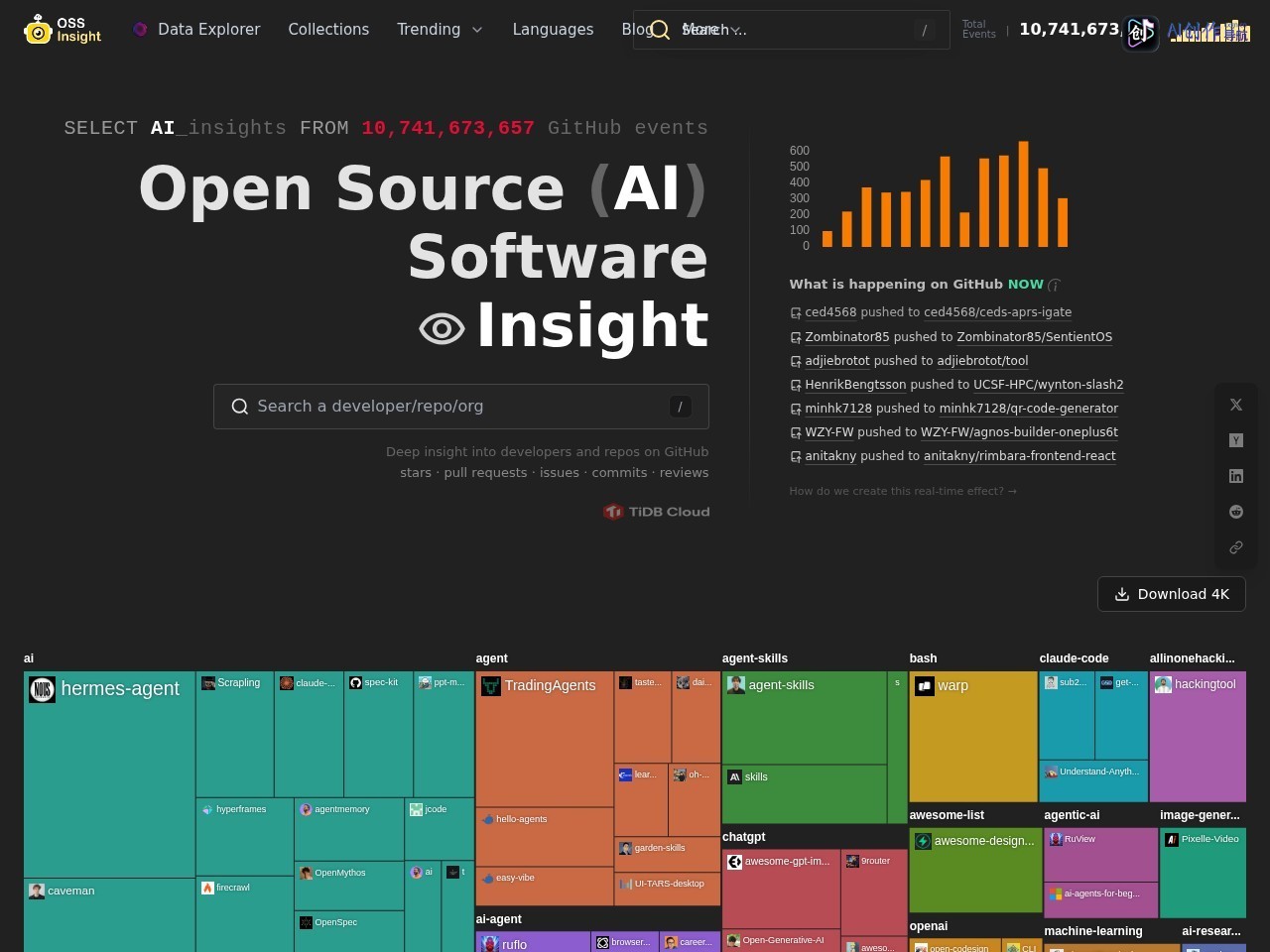This screenshot has width=1270, height=952.
Task: Open the UCSF-HPC/wynton-slash2 repo link
Action: 1048,385
